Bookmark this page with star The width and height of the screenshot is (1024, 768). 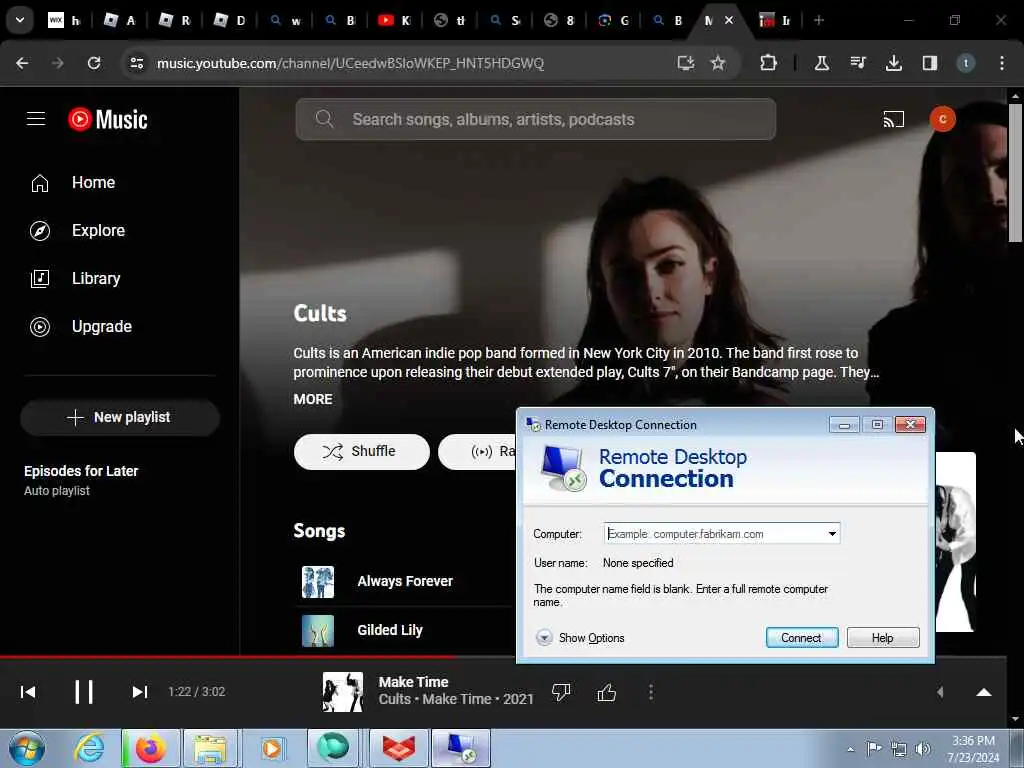click(x=718, y=63)
